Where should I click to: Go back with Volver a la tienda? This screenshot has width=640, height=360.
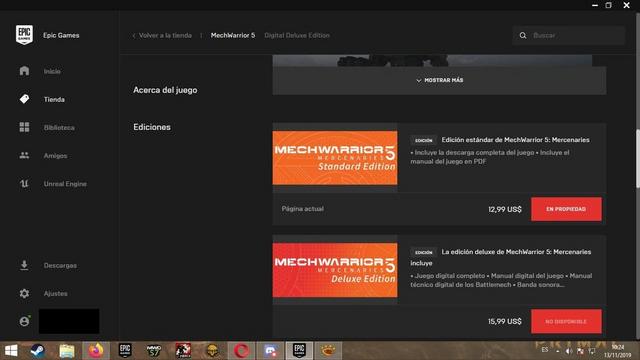click(x=162, y=36)
